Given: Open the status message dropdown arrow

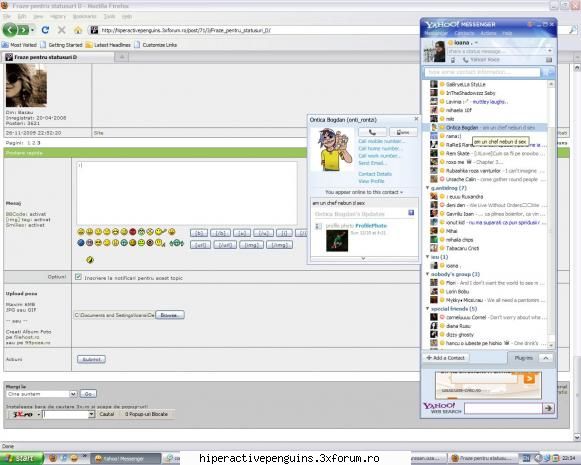Looking at the screenshot, I should point(550,51).
